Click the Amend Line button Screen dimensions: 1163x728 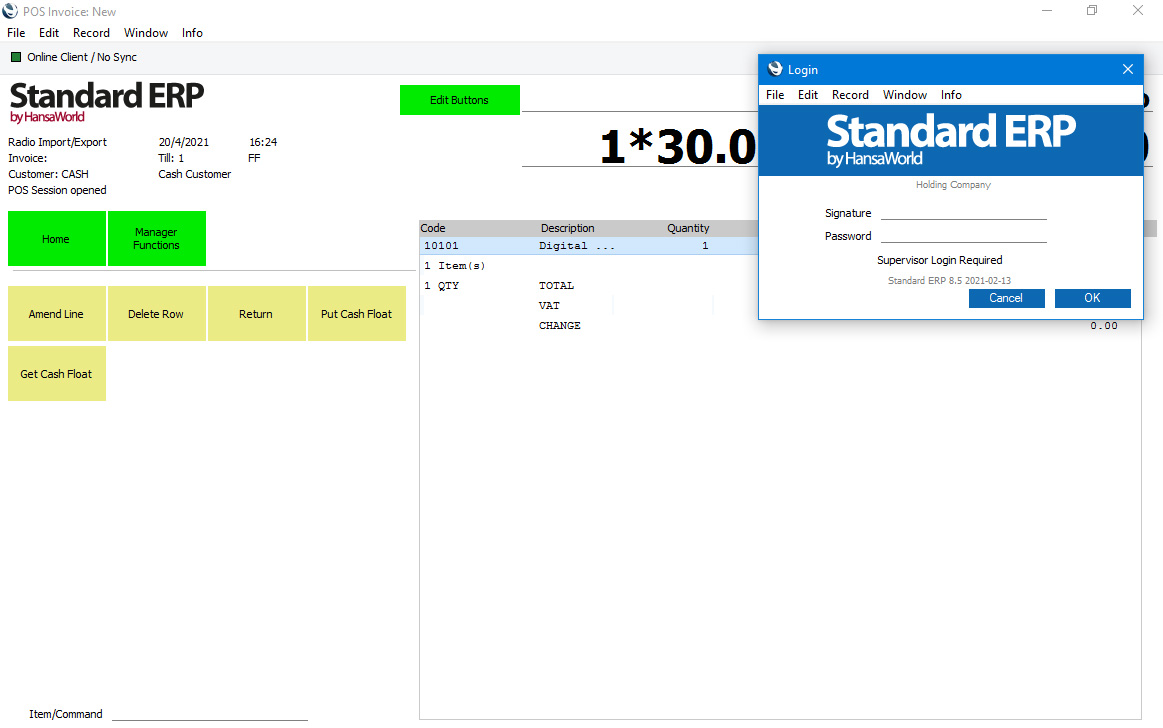[x=56, y=314]
